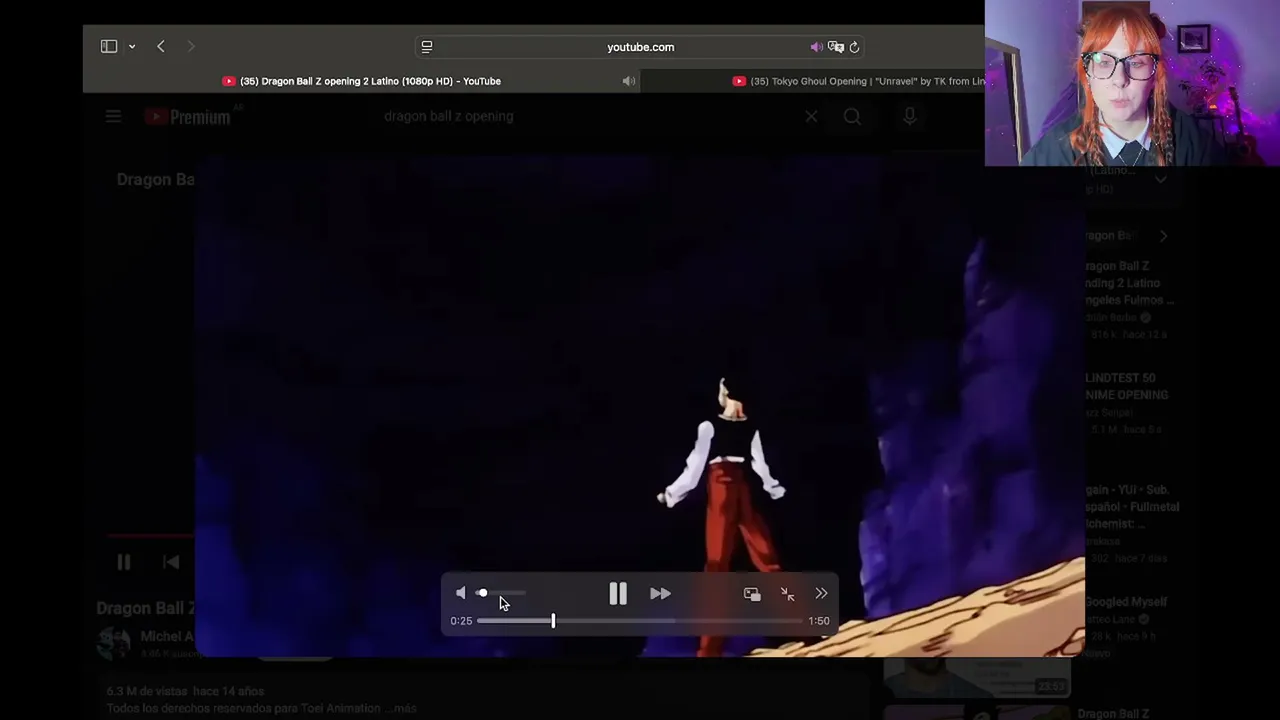The image size is (1280, 720).
Task: Click the search box containing 'dragon ball z opening'
Action: click(585, 116)
